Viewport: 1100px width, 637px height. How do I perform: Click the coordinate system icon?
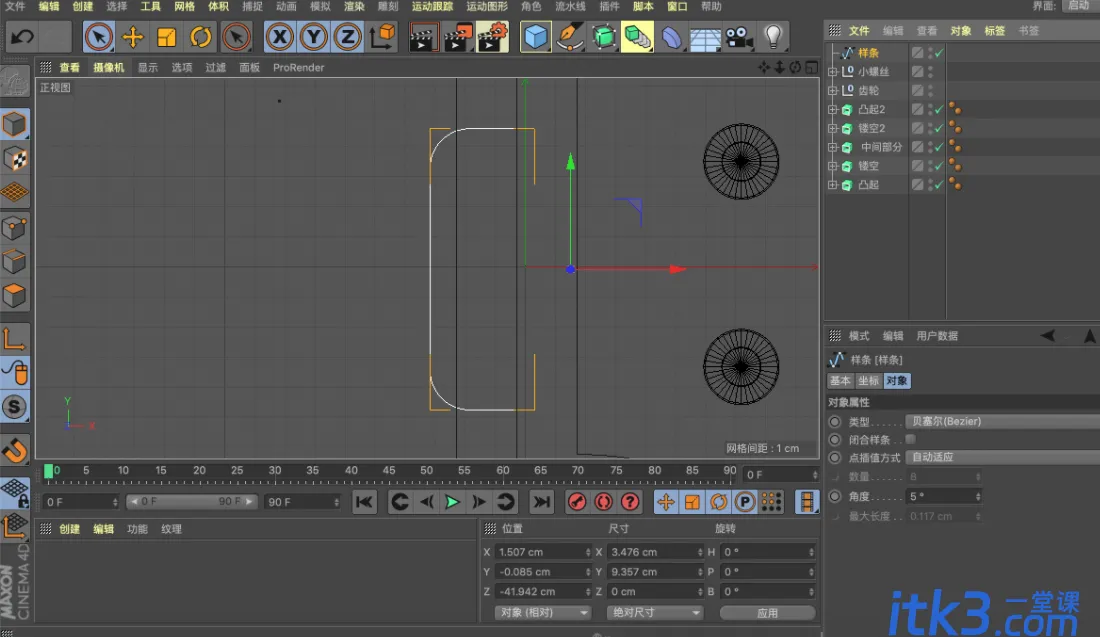click(x=383, y=36)
